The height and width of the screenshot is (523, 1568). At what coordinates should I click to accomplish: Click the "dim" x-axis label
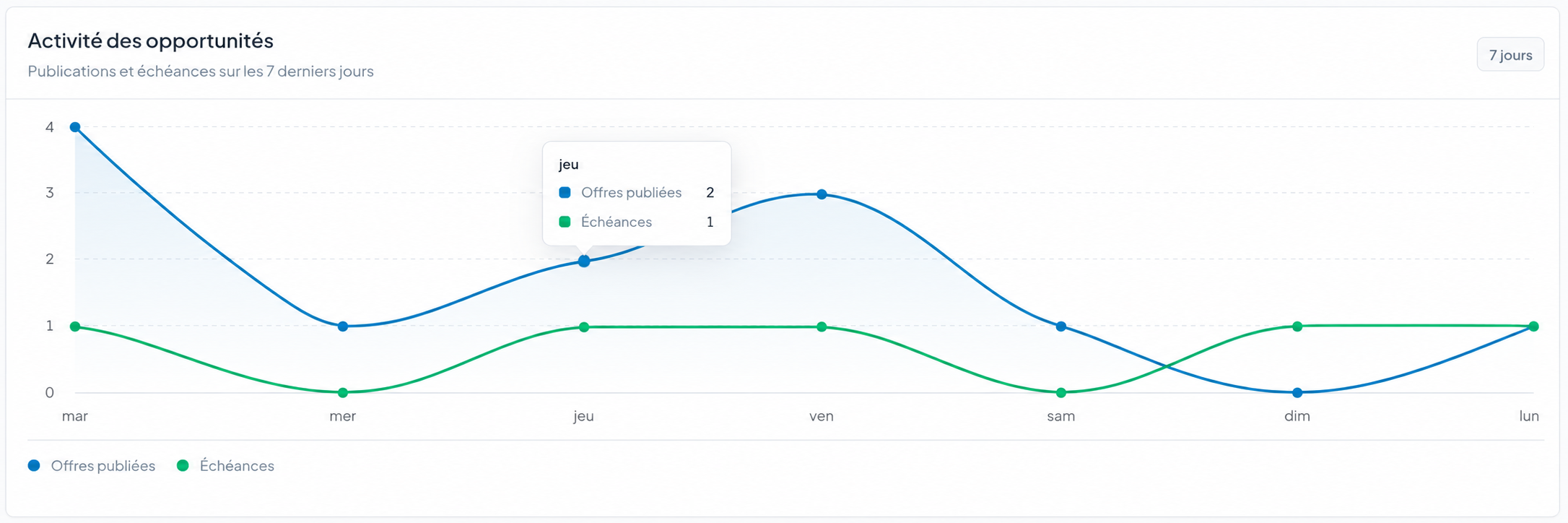point(1297,416)
